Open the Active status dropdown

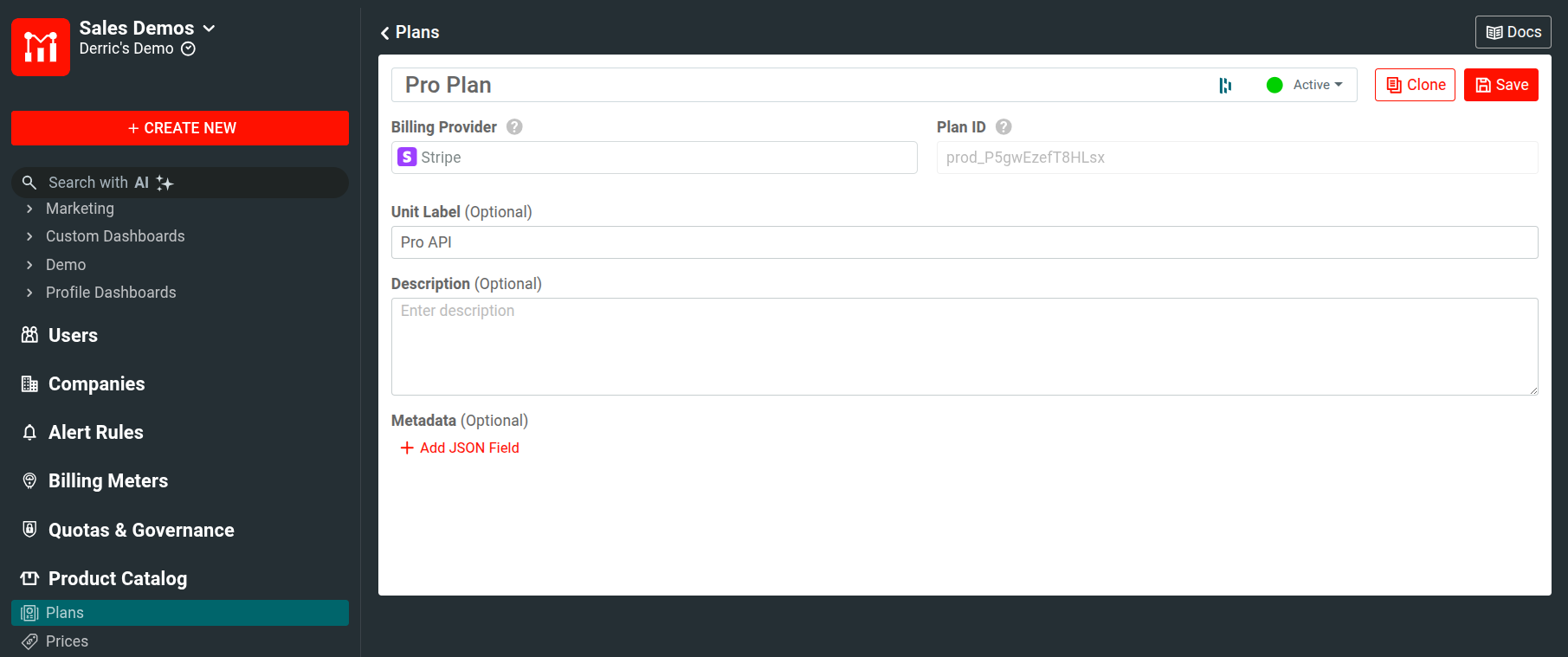point(1308,85)
